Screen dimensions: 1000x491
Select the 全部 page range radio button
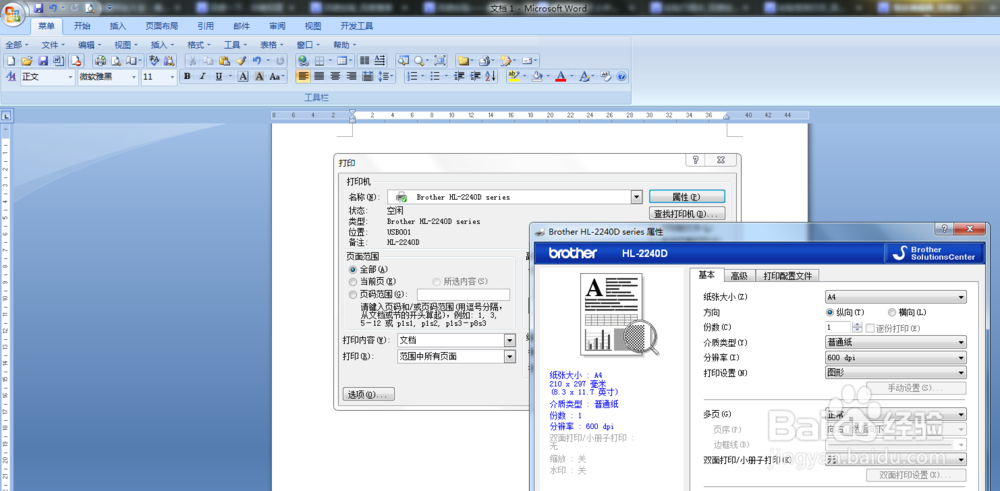coord(353,270)
